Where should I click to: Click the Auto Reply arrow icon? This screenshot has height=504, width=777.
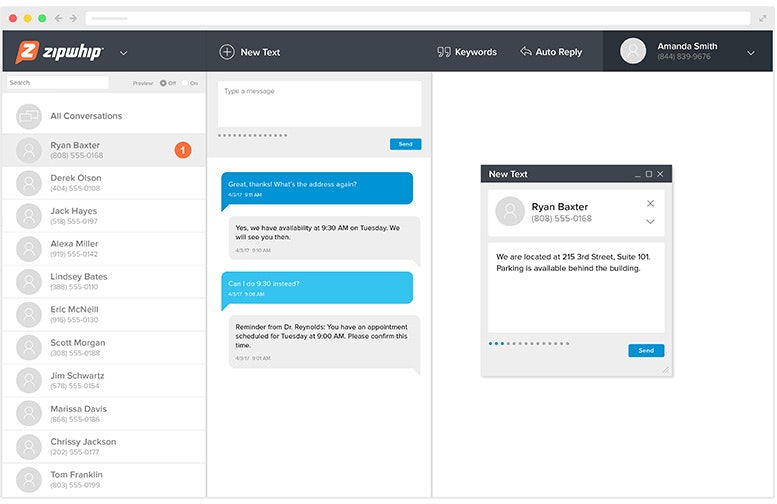[525, 52]
